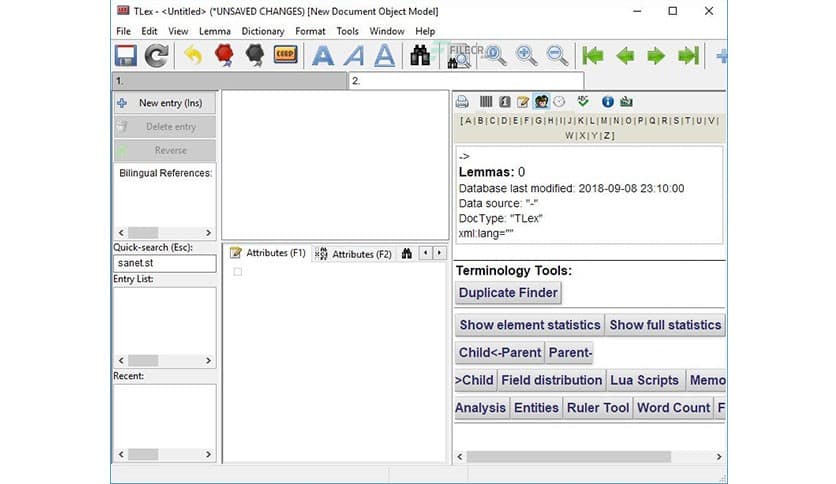836x484 pixels.
Task: Open the Lua Scripts tool
Action: [644, 380]
